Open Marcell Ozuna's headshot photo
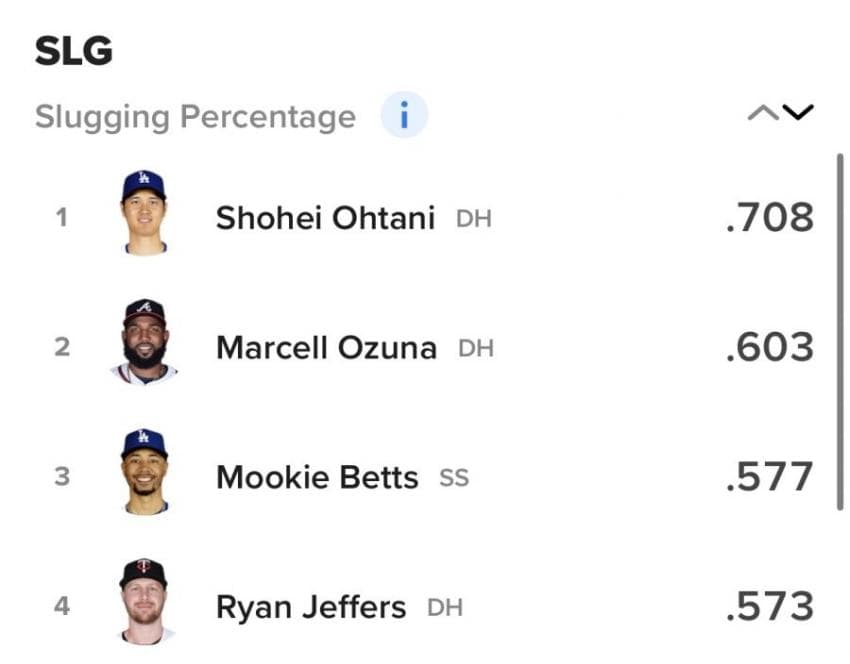 [144, 342]
